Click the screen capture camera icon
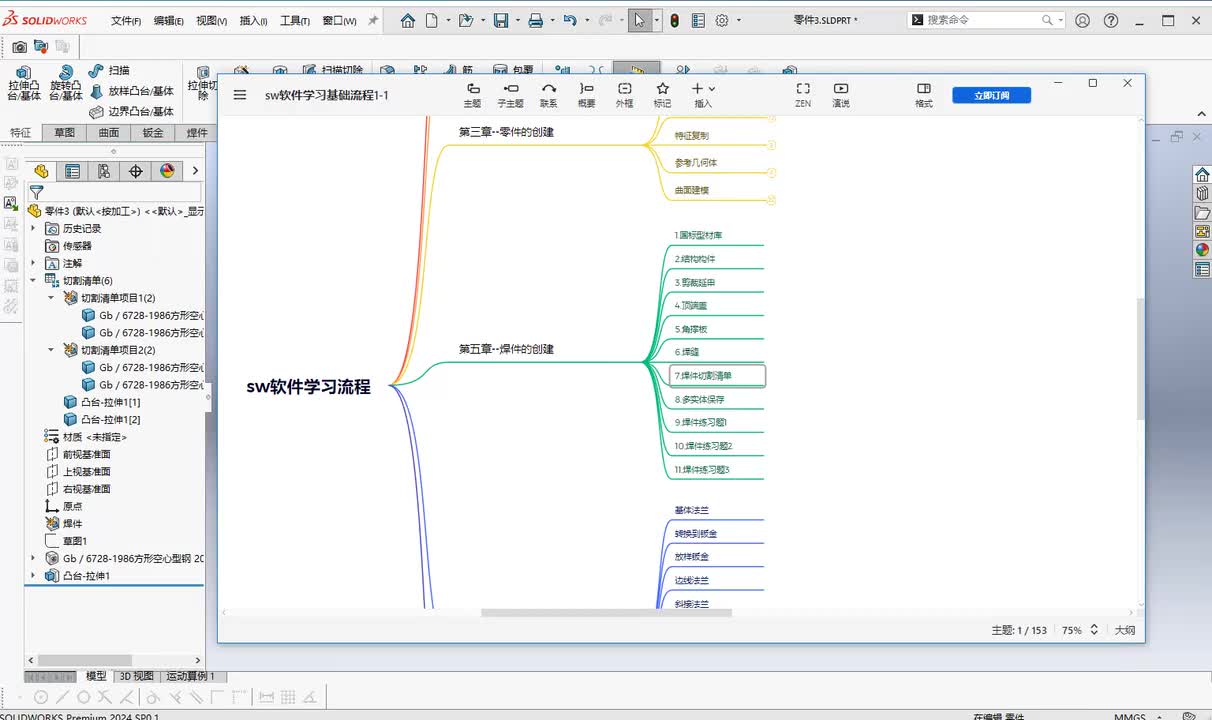Viewport: 1212px width, 720px height. click(20, 46)
